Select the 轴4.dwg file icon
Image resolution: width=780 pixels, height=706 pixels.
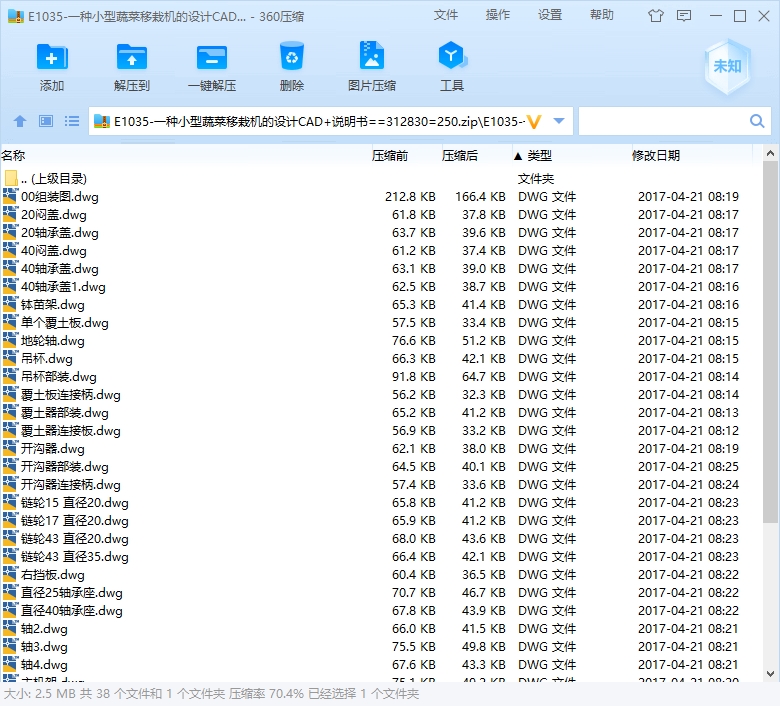[x=10, y=664]
